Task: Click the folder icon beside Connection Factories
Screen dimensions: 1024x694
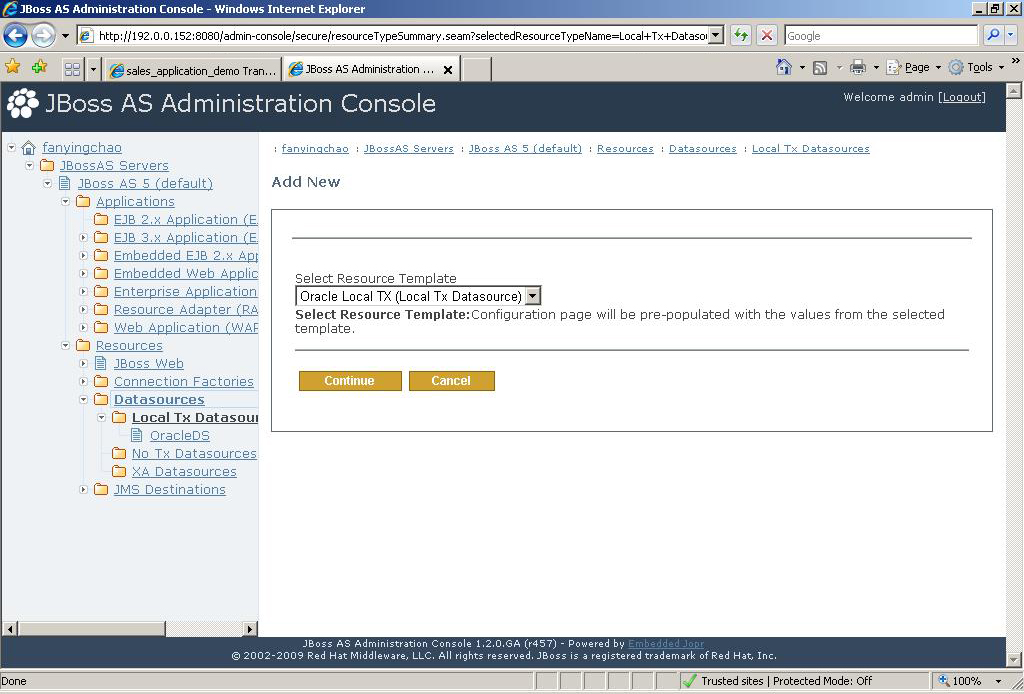Action: [x=101, y=381]
